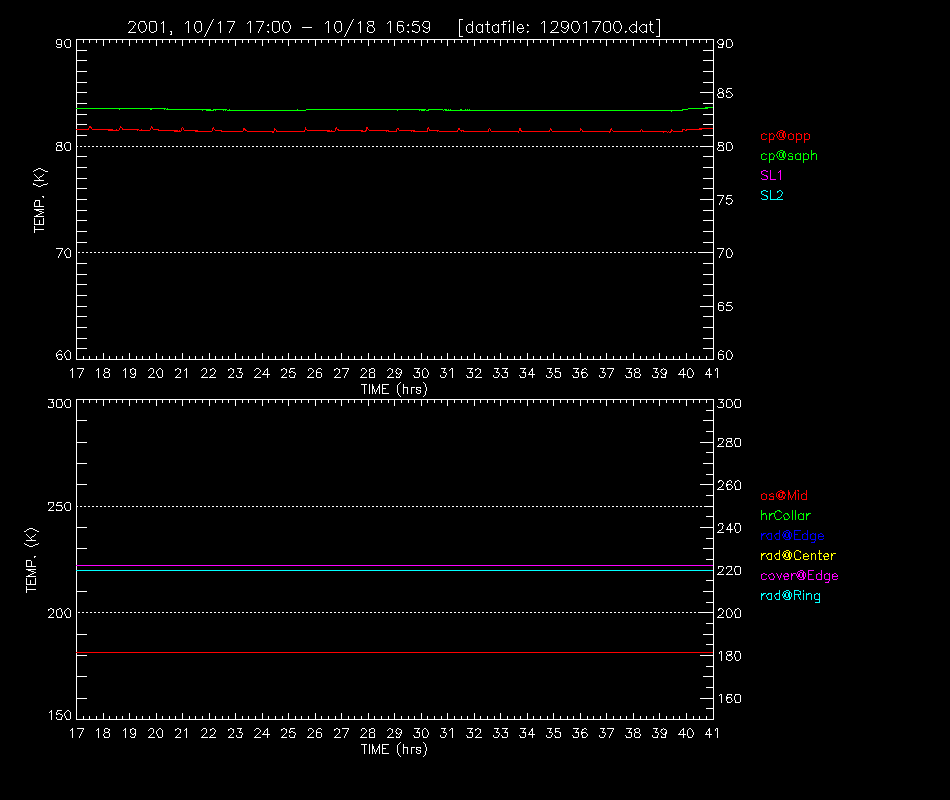Click the hour 29 tick label under the upper plot

(394, 374)
